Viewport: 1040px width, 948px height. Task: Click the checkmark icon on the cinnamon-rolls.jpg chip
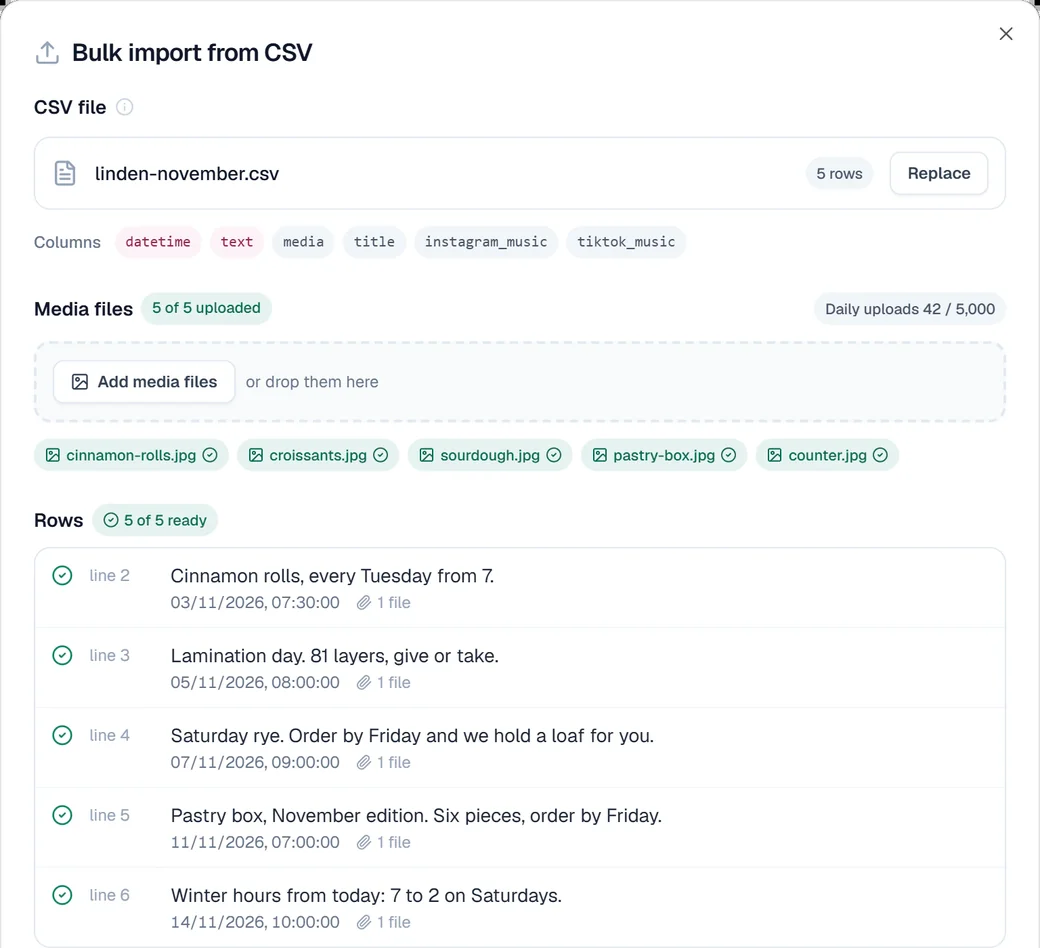(x=210, y=455)
